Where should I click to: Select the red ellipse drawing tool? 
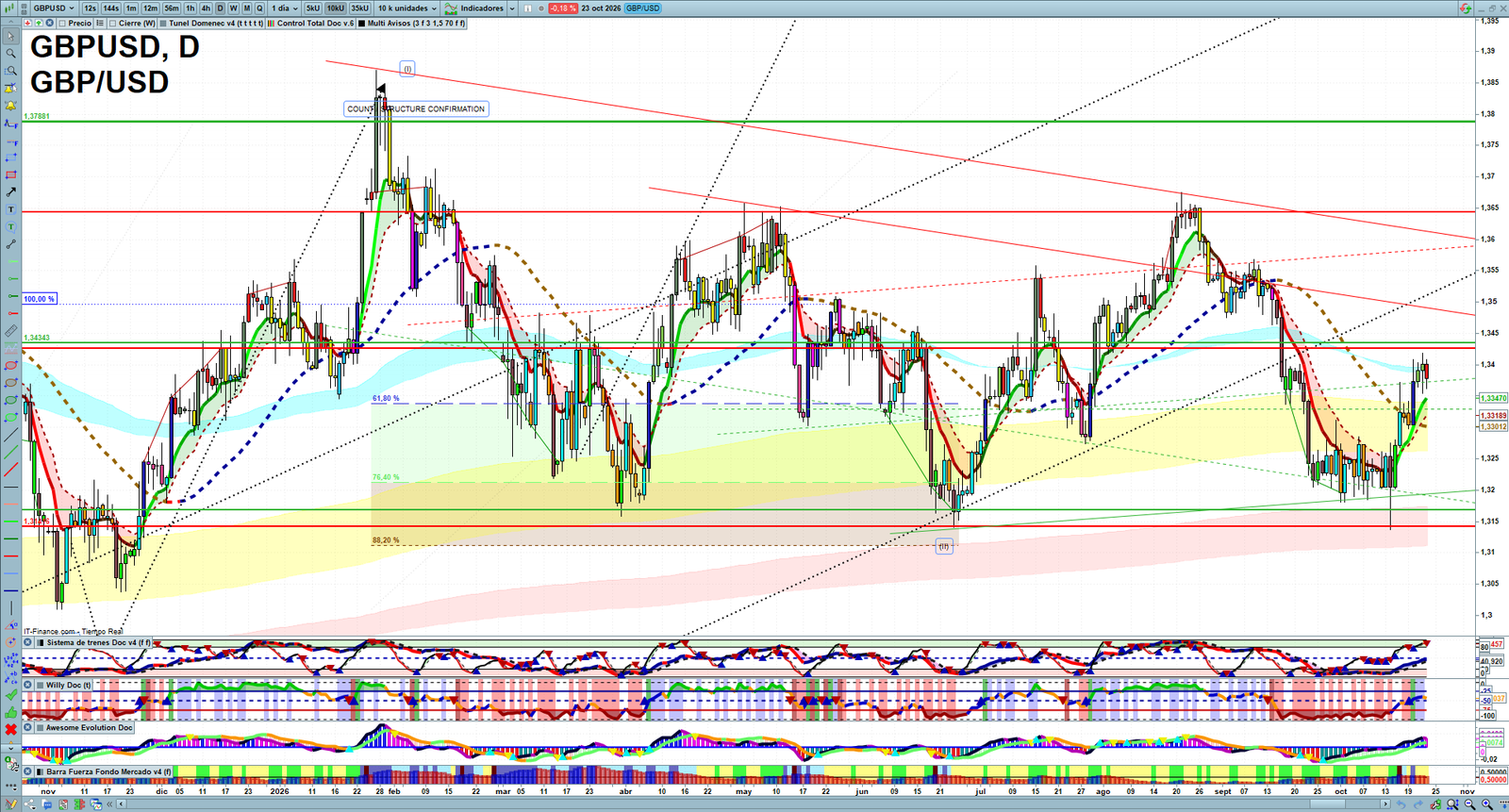tap(10, 366)
